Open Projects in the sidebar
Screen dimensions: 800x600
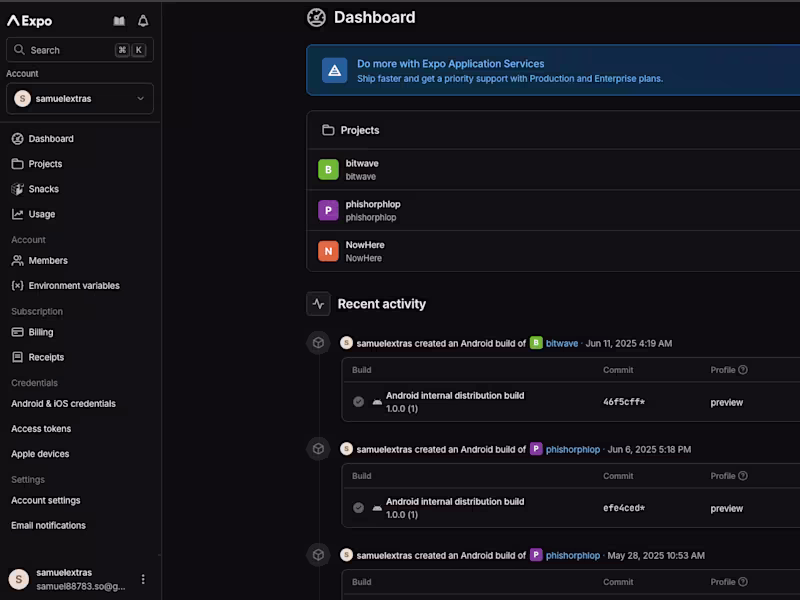(x=45, y=164)
